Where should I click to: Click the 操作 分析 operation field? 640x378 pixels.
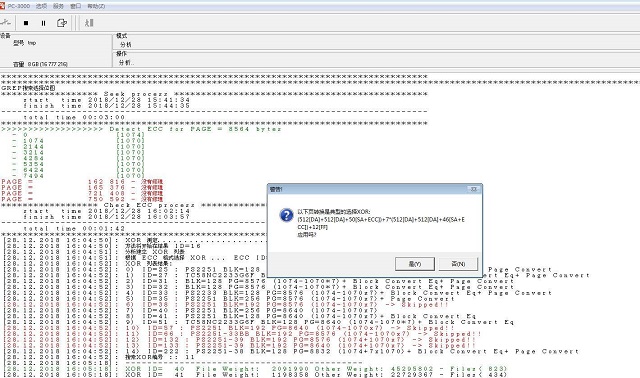click(376, 62)
